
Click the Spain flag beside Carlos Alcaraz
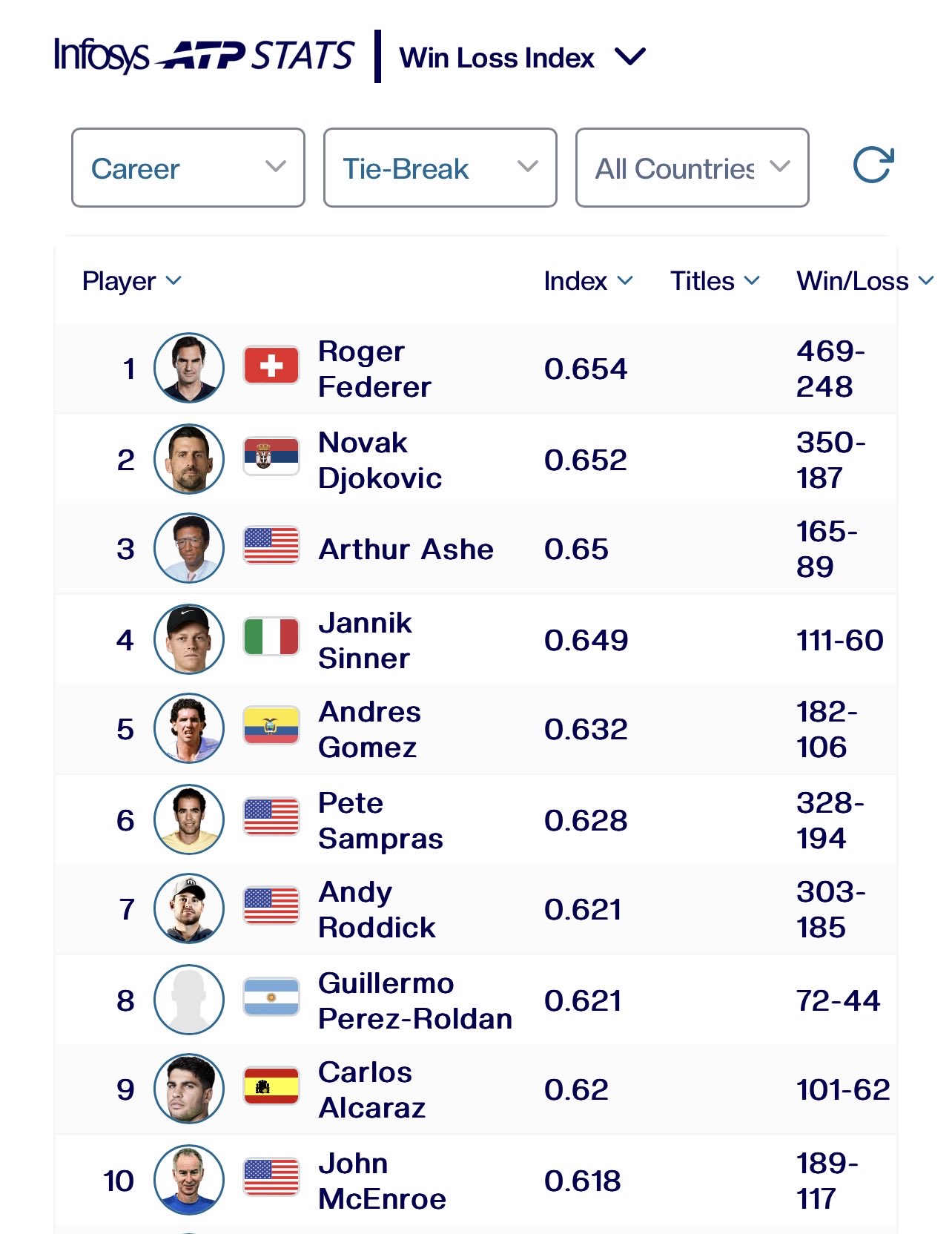click(271, 1086)
